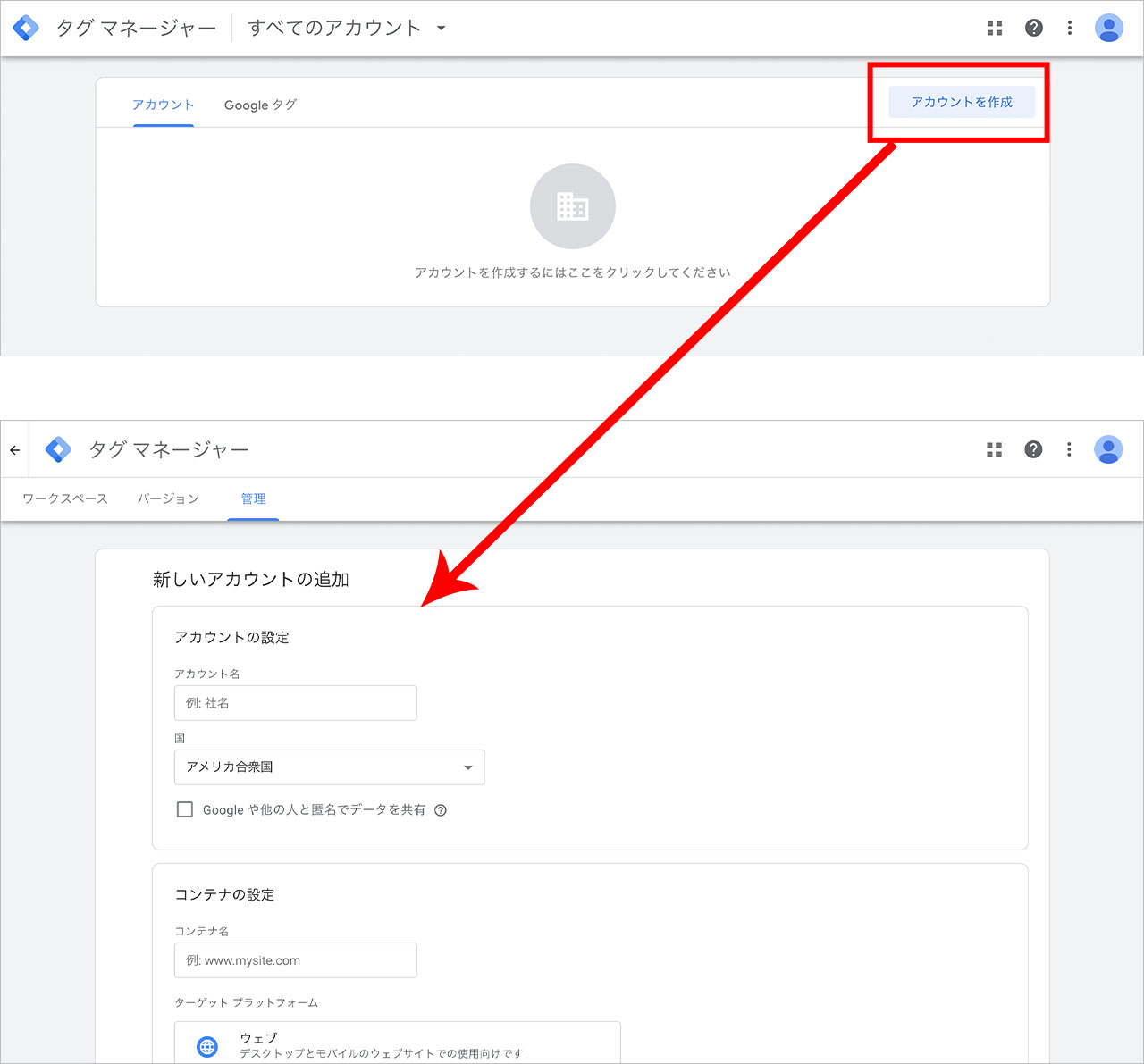Open the three-dot overflow menu icon
Viewport: 1144px width, 1064px height.
click(1069, 28)
